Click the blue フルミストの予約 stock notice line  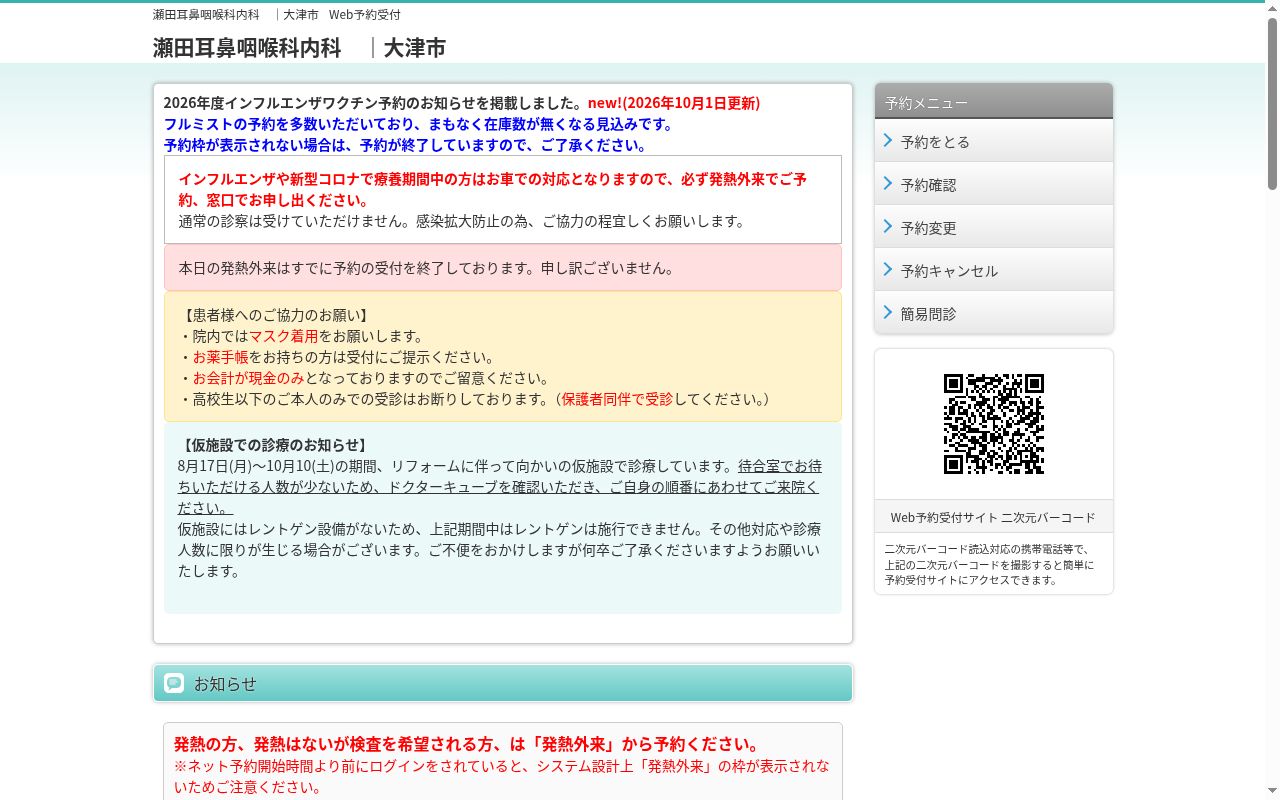coord(419,124)
